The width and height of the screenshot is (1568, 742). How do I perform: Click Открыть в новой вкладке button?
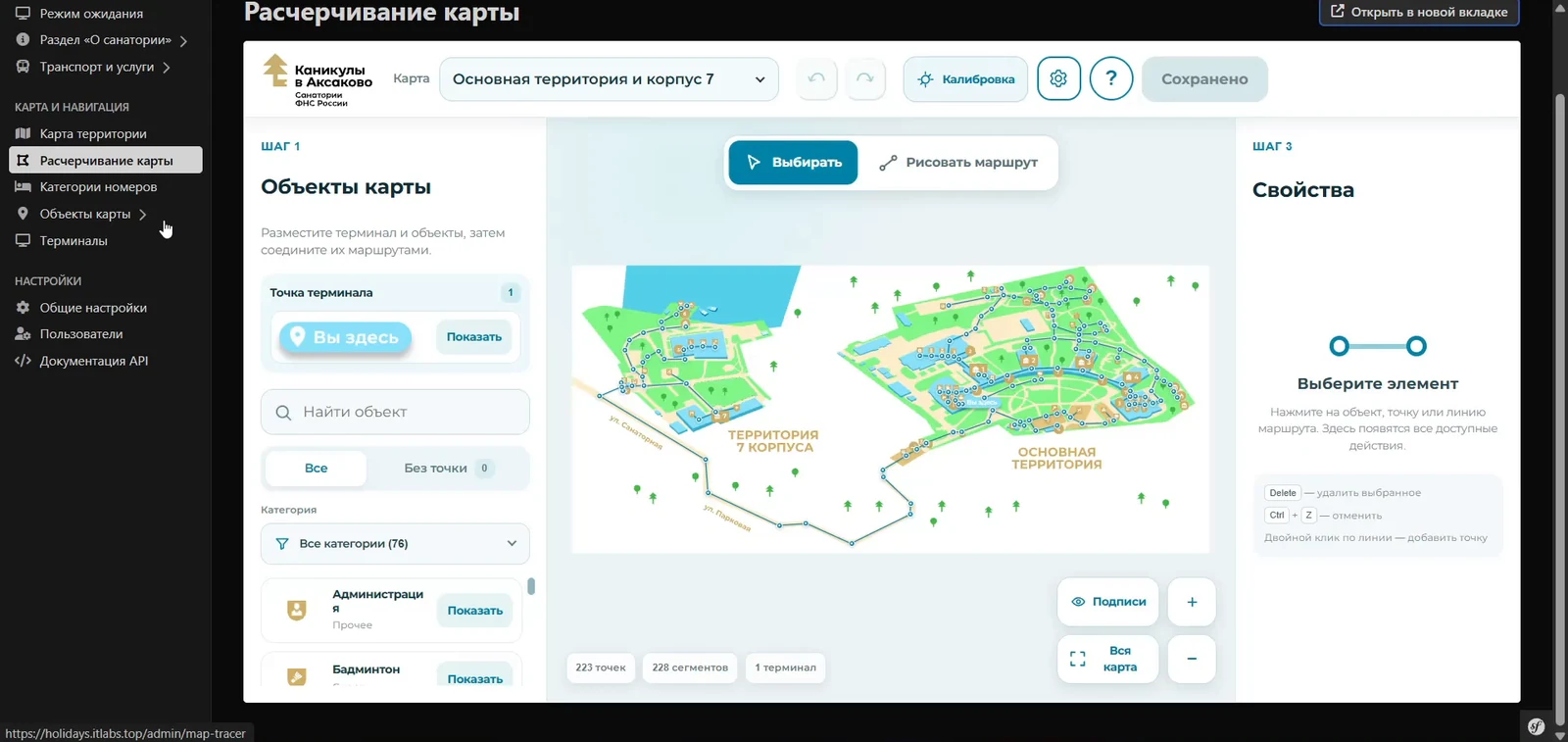1419,13
